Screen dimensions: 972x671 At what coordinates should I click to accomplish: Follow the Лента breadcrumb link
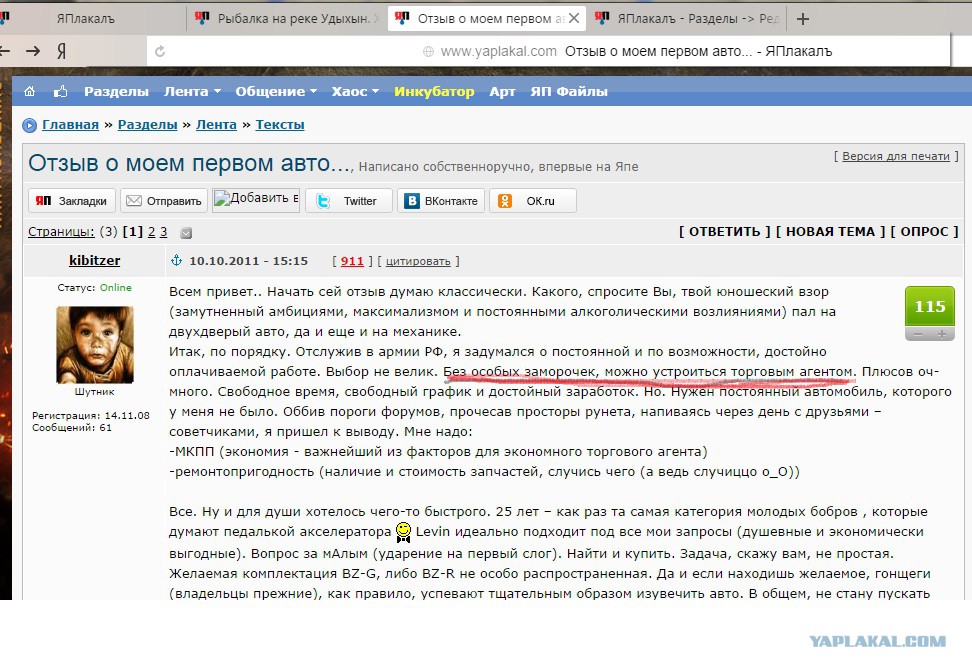coord(216,125)
